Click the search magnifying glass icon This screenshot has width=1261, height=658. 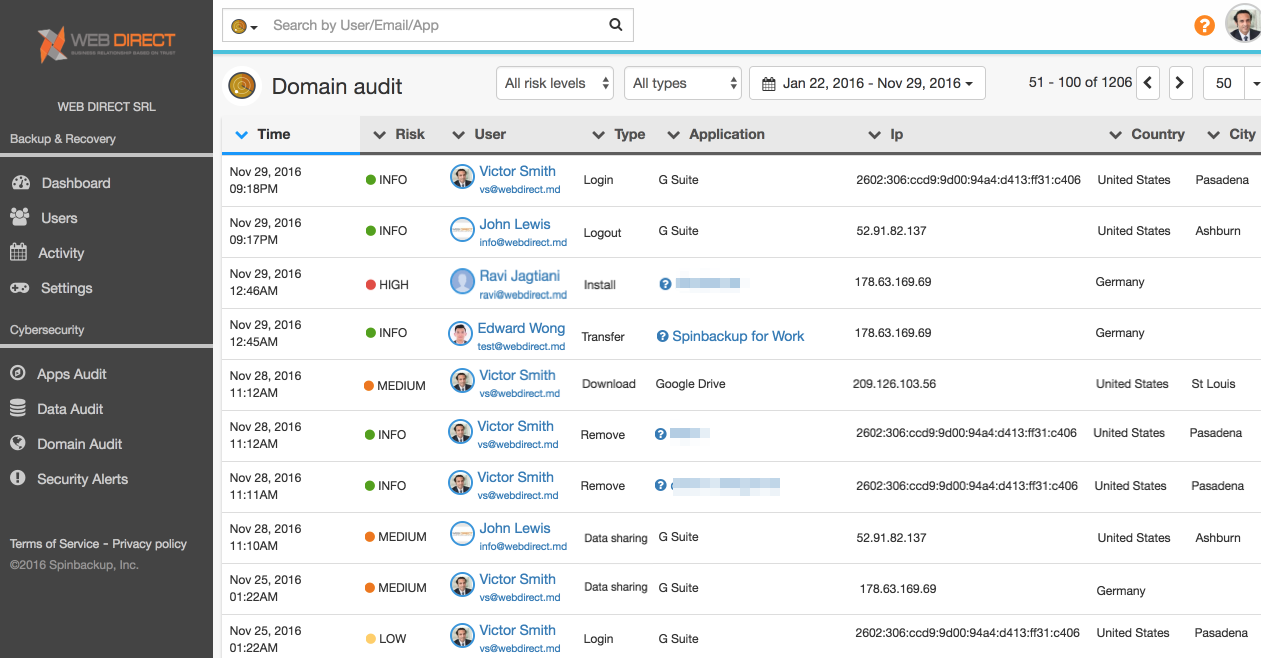coord(615,25)
